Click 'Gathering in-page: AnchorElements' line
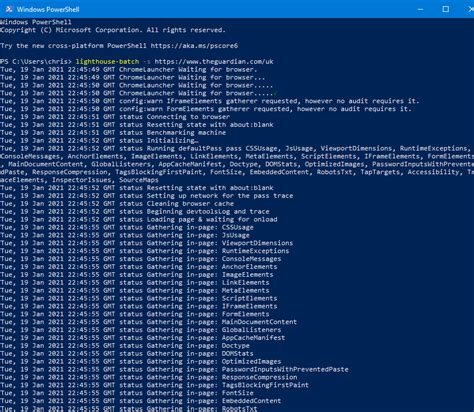The image size is (474, 412). [139, 267]
